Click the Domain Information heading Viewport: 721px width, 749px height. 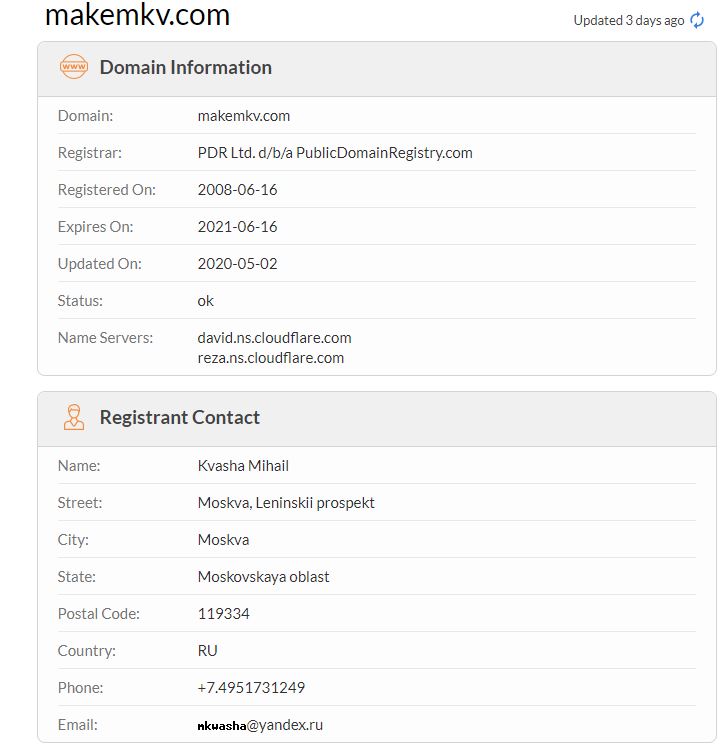click(185, 68)
